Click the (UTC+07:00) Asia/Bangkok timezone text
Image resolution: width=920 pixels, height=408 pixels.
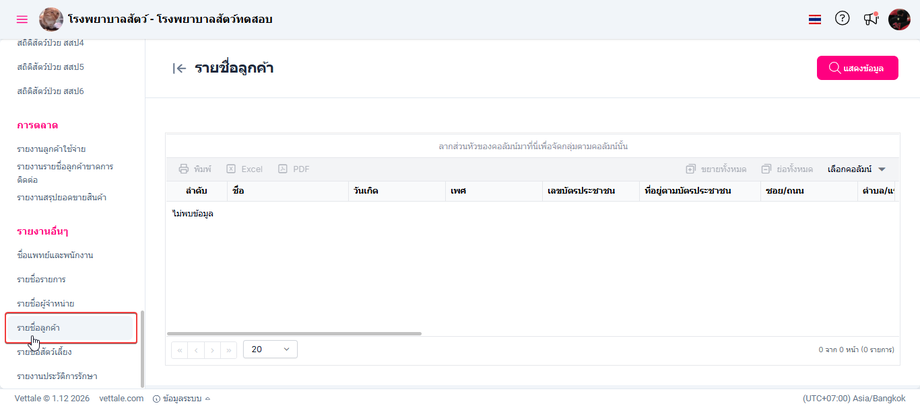pos(854,398)
